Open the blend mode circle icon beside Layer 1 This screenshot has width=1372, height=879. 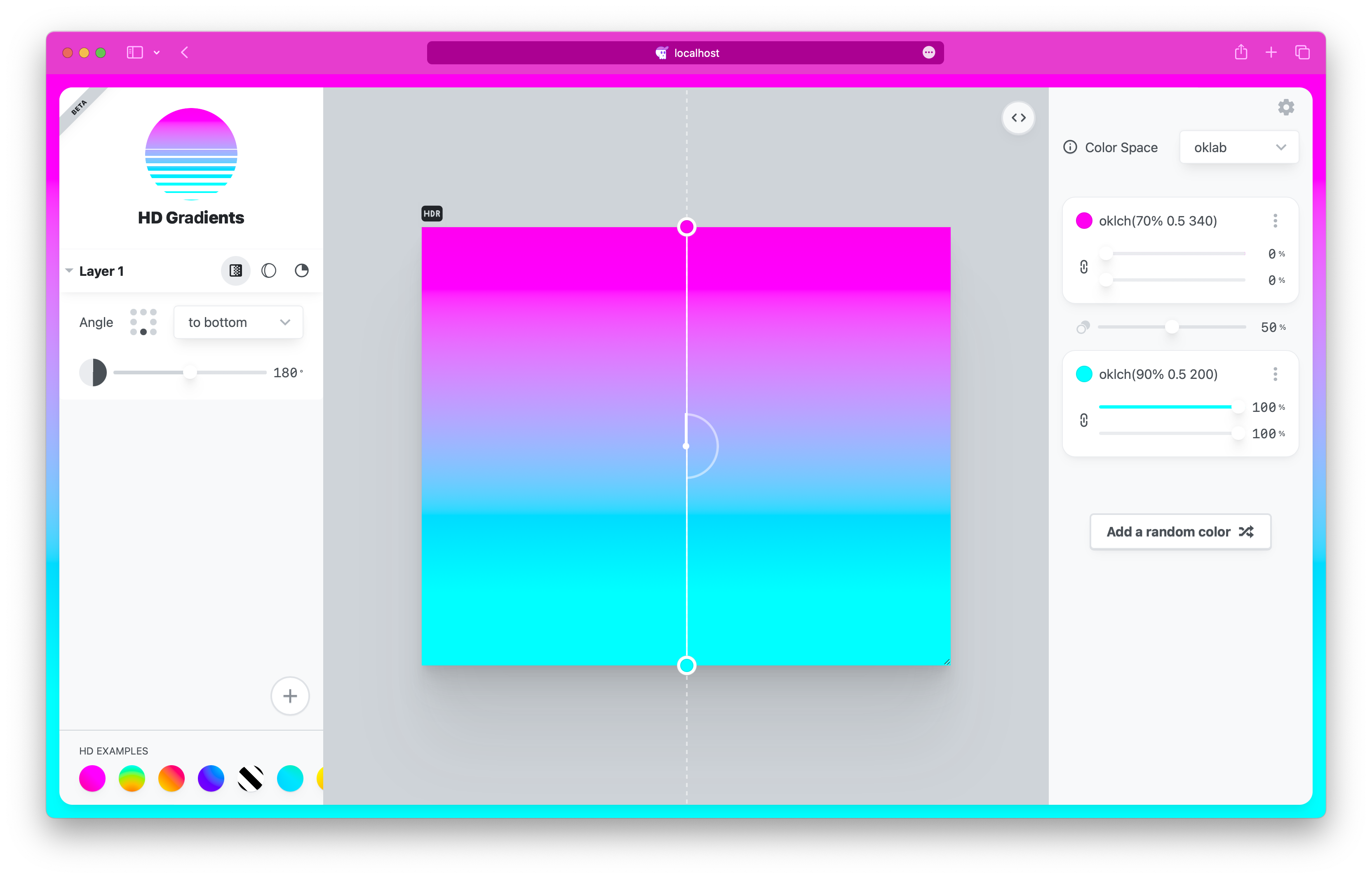[x=268, y=270]
